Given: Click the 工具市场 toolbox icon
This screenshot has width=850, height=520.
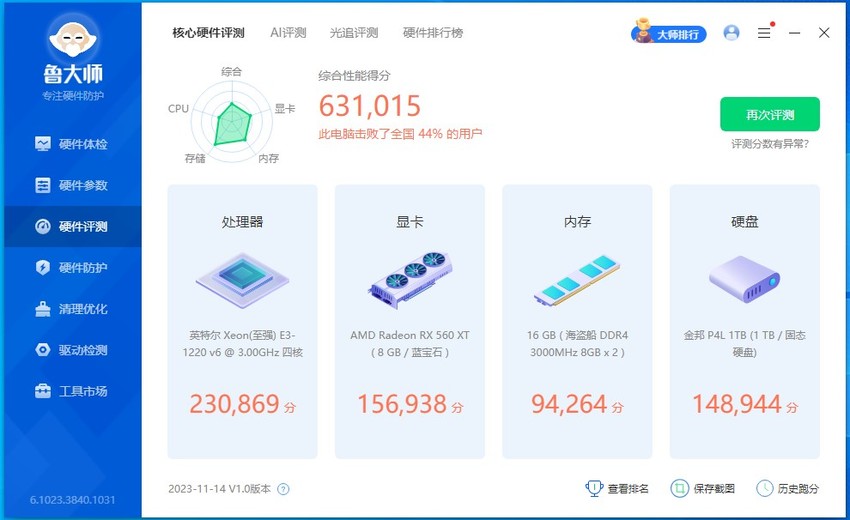Looking at the screenshot, I should tap(42, 391).
